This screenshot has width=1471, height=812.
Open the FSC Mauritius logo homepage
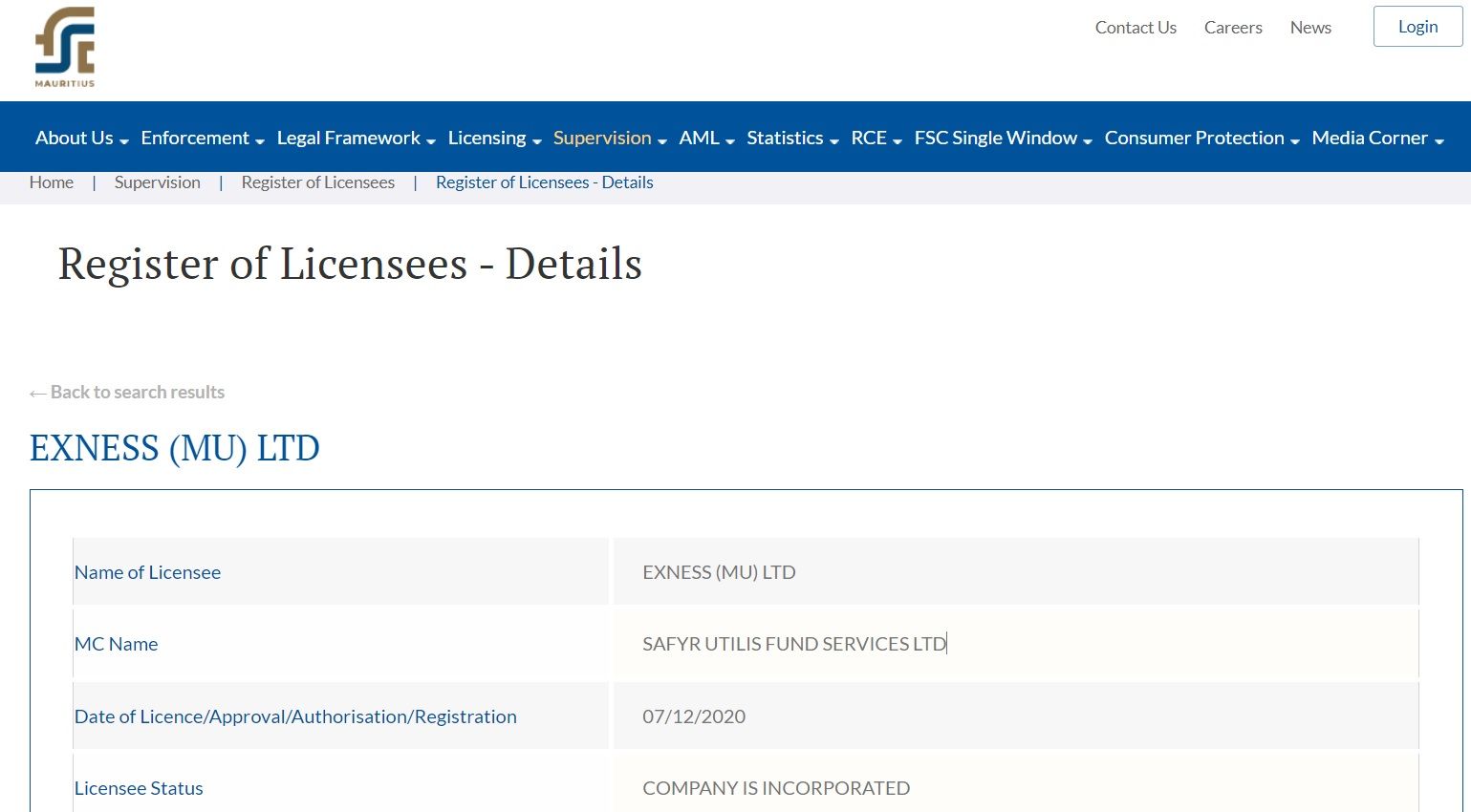coord(65,47)
